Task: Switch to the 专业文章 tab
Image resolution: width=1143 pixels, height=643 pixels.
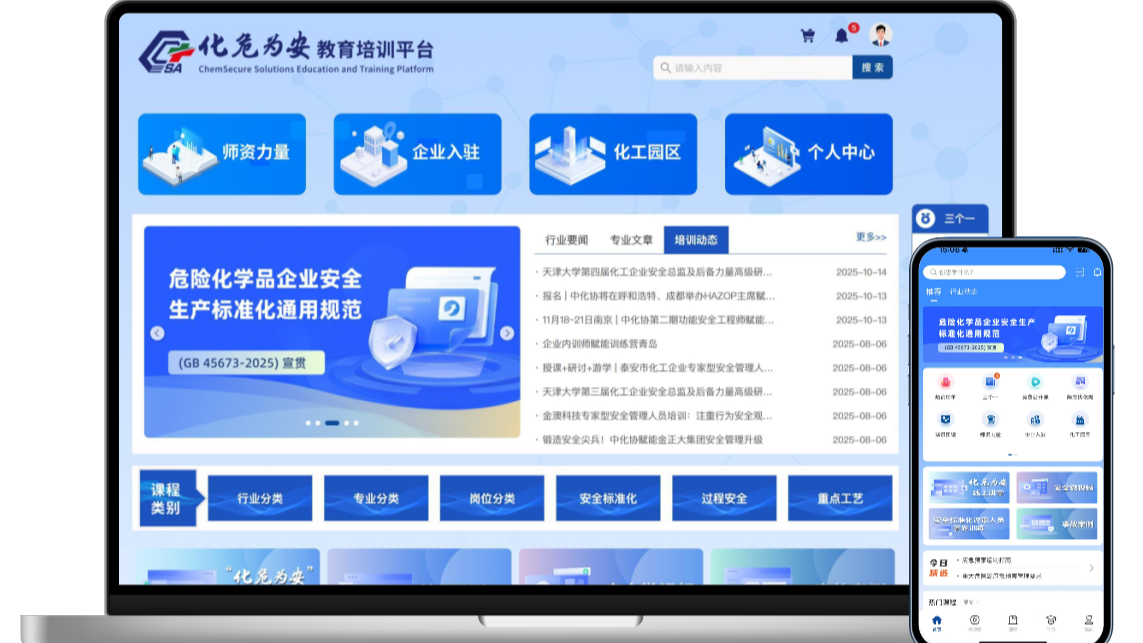Action: (631, 240)
